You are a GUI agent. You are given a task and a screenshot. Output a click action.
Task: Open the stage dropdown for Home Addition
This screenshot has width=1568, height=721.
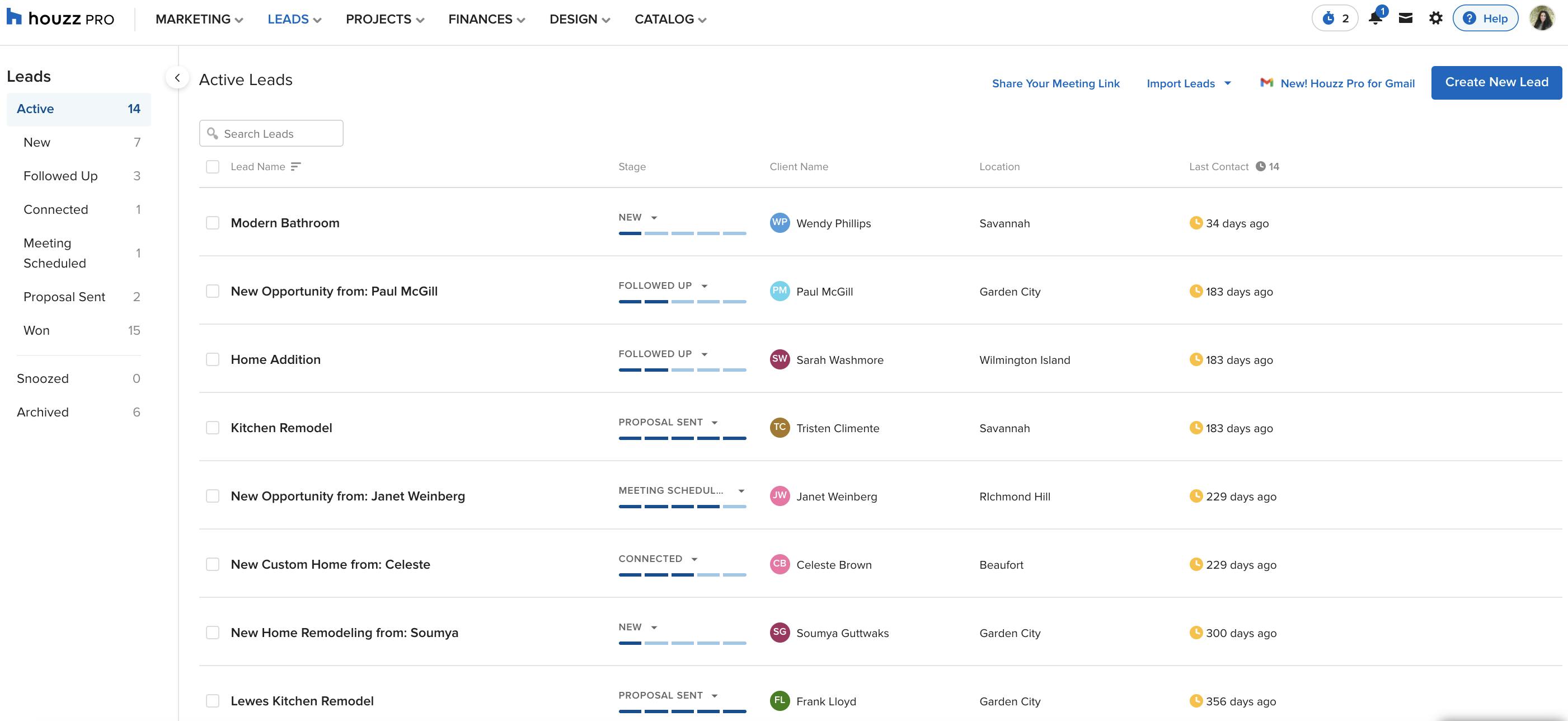706,353
